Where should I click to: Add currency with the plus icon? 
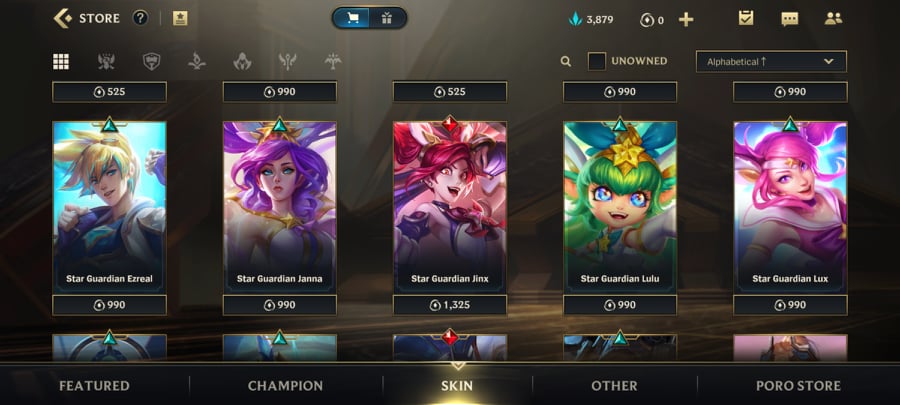pos(686,20)
